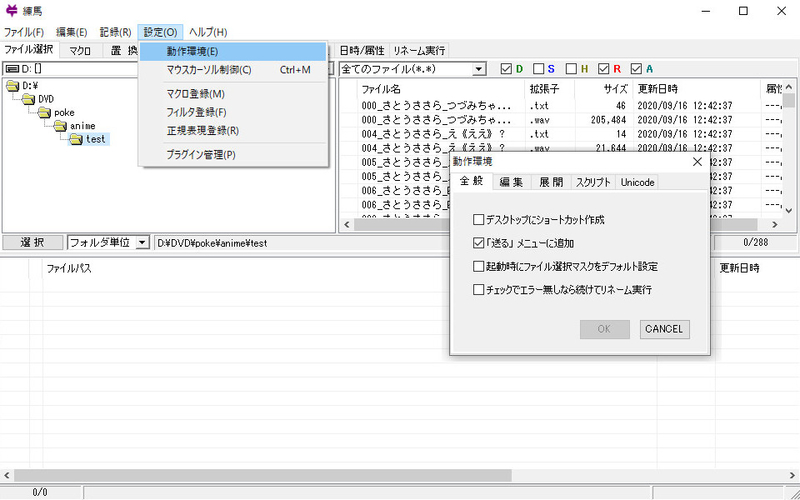The width and height of the screenshot is (800, 500).
Task: Enable デスクトップにショートカット作成 checkbox
Action: pyautogui.click(x=478, y=220)
